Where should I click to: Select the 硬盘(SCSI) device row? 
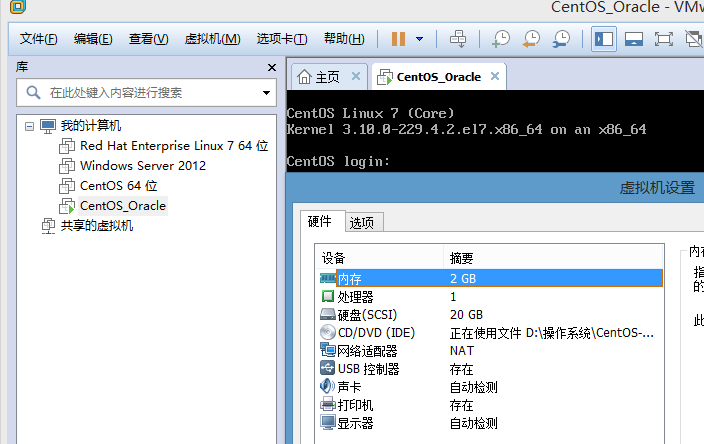point(490,315)
